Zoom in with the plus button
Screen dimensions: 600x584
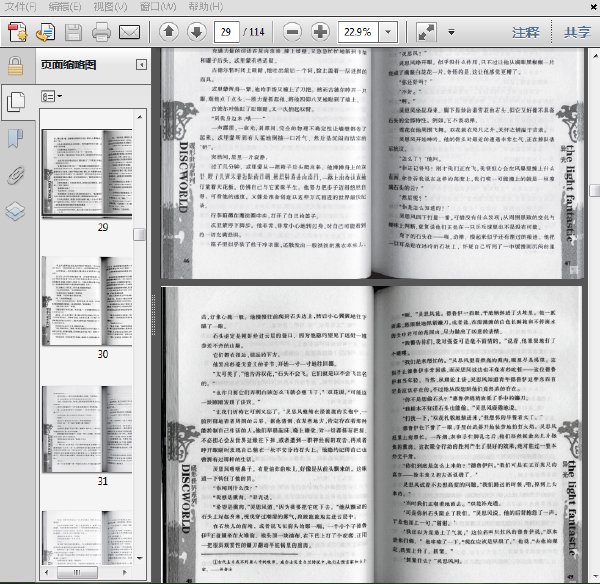point(320,32)
